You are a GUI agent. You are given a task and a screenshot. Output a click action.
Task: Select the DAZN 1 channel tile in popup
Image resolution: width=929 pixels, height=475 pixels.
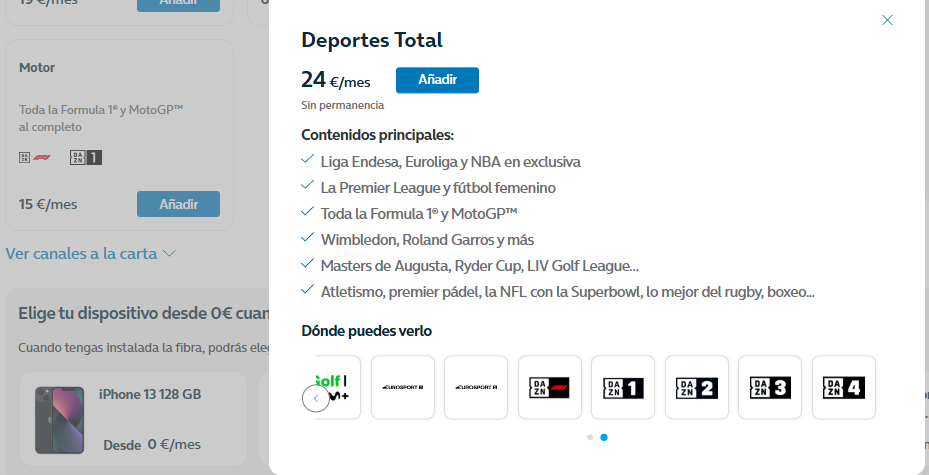[623, 387]
